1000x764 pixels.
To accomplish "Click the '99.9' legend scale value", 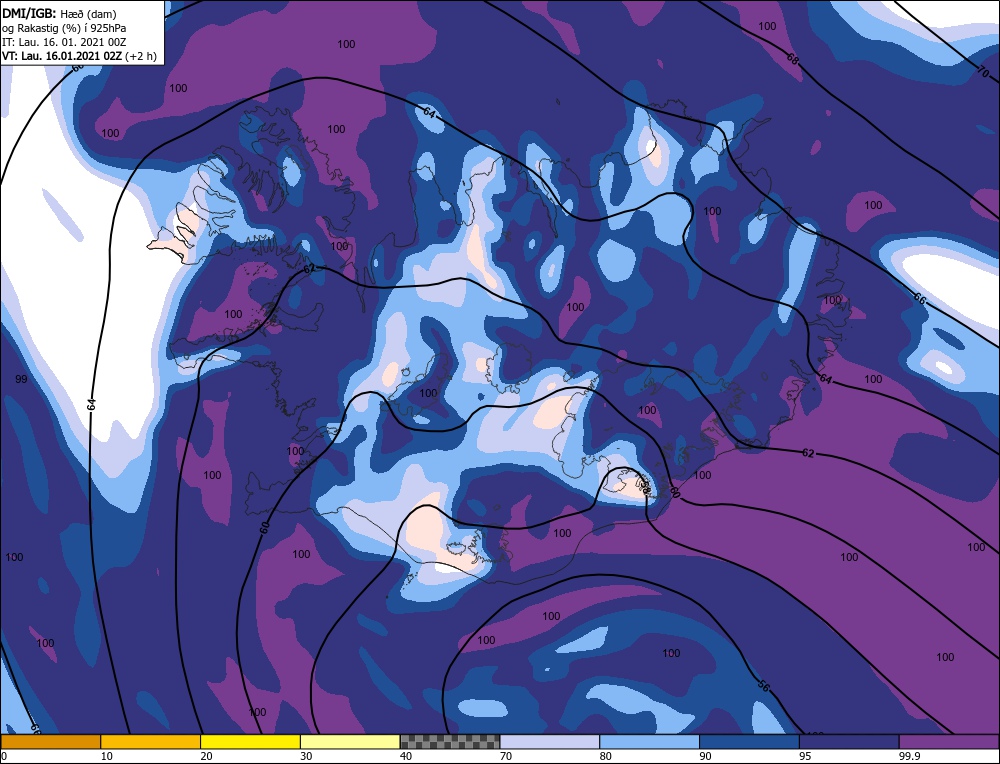I will (909, 756).
